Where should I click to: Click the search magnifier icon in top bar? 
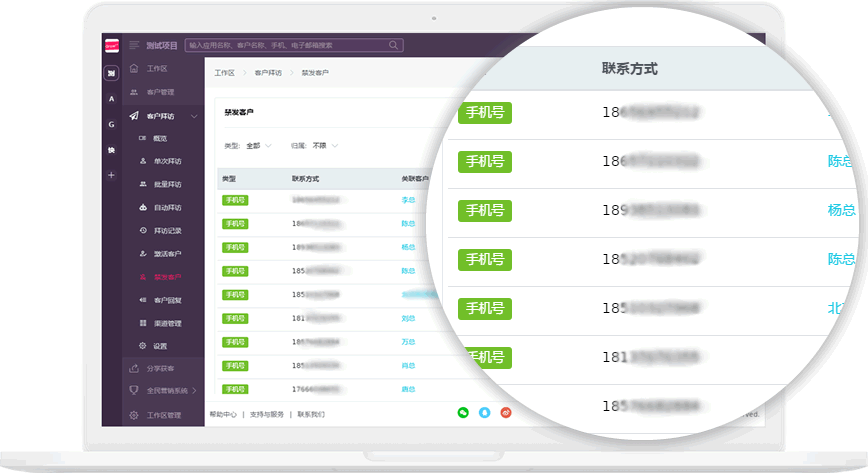(397, 45)
